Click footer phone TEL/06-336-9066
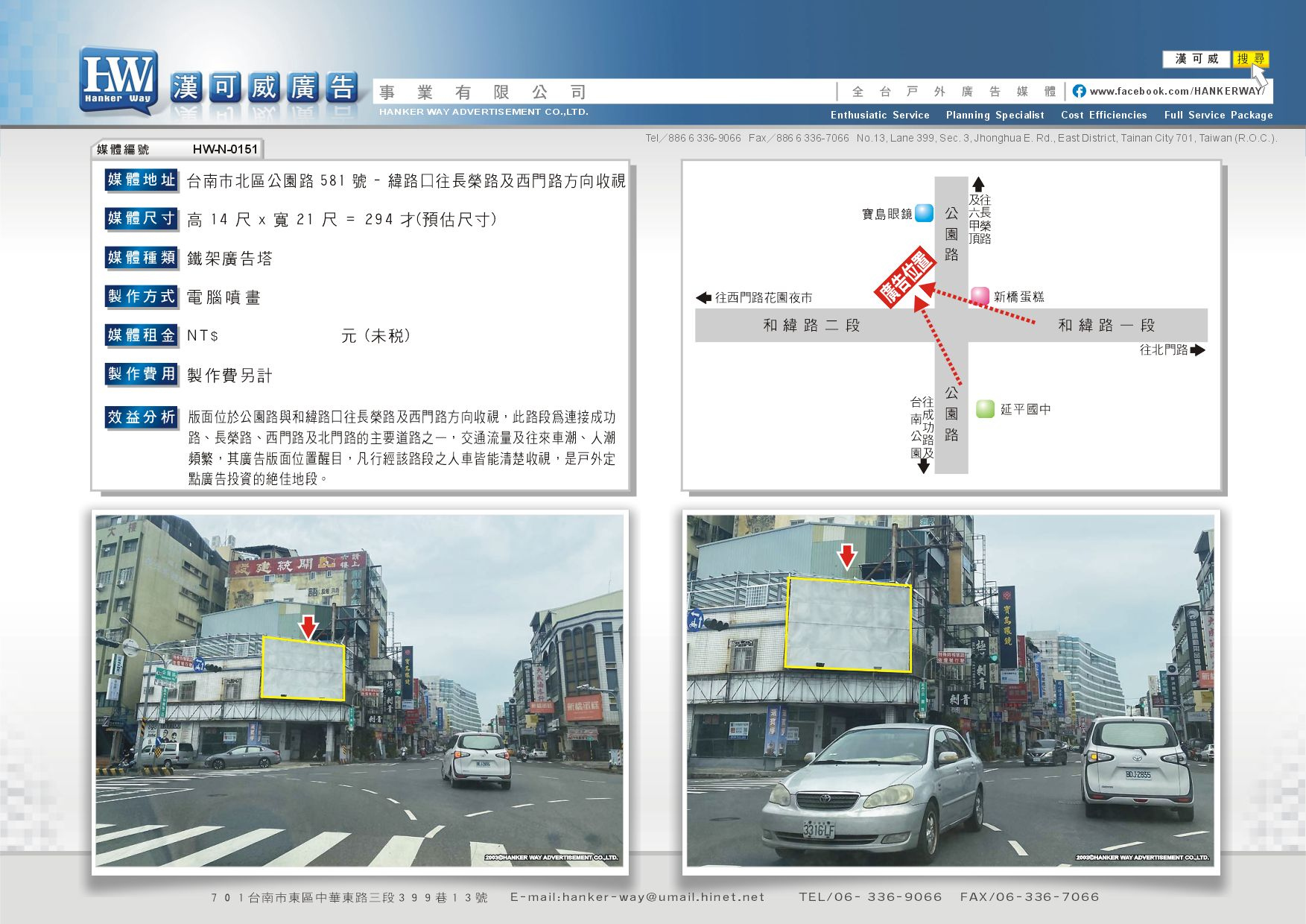 pos(870,897)
